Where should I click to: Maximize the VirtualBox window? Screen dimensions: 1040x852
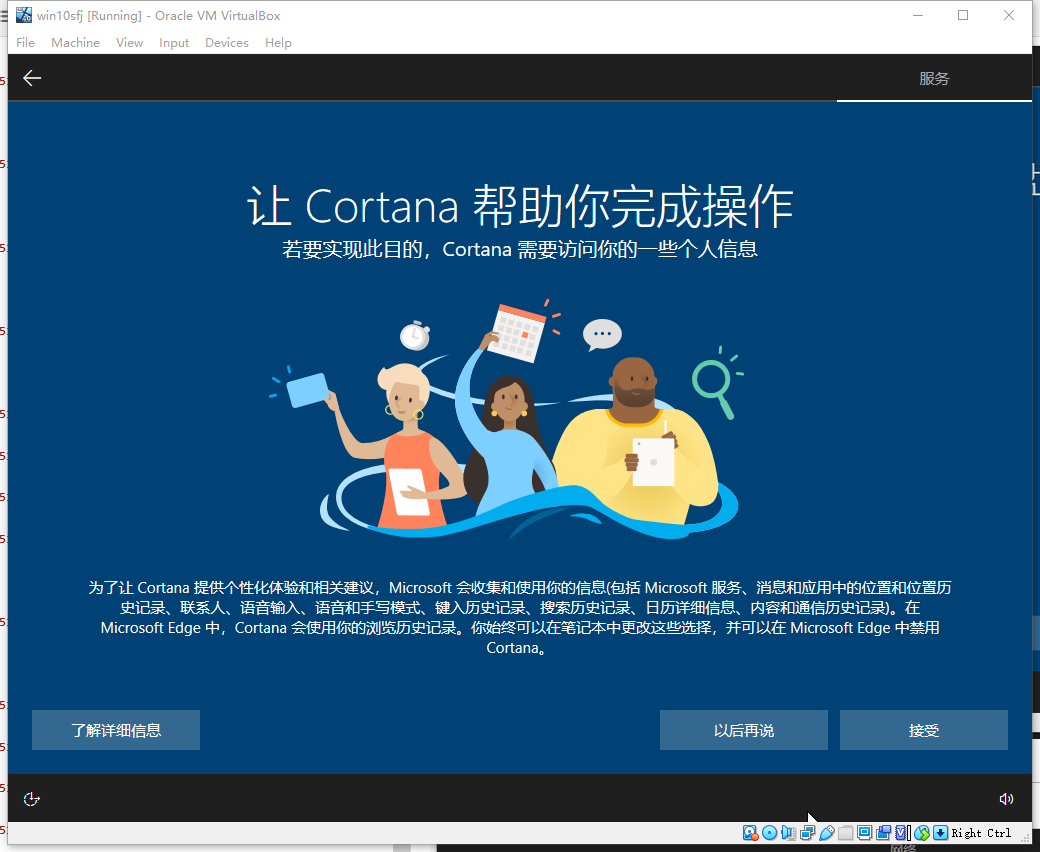963,15
